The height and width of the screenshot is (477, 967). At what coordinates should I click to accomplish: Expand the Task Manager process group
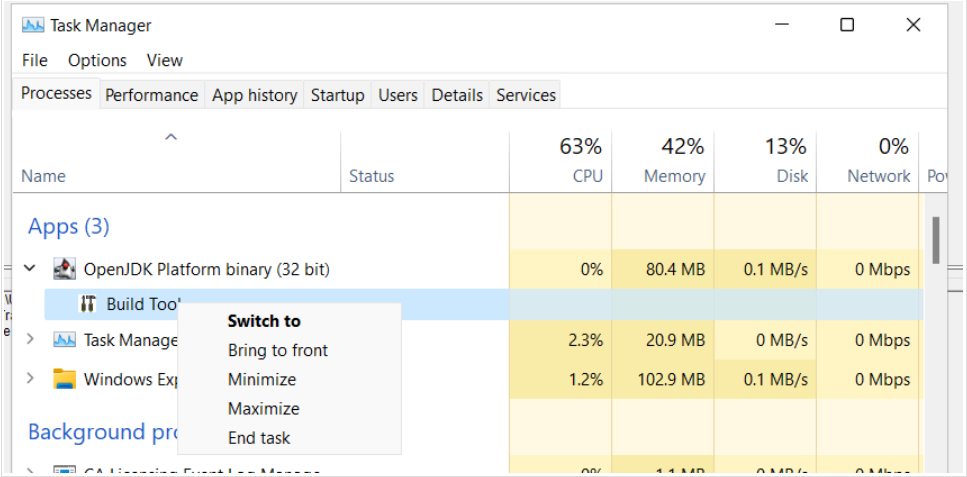pyautogui.click(x=30, y=340)
